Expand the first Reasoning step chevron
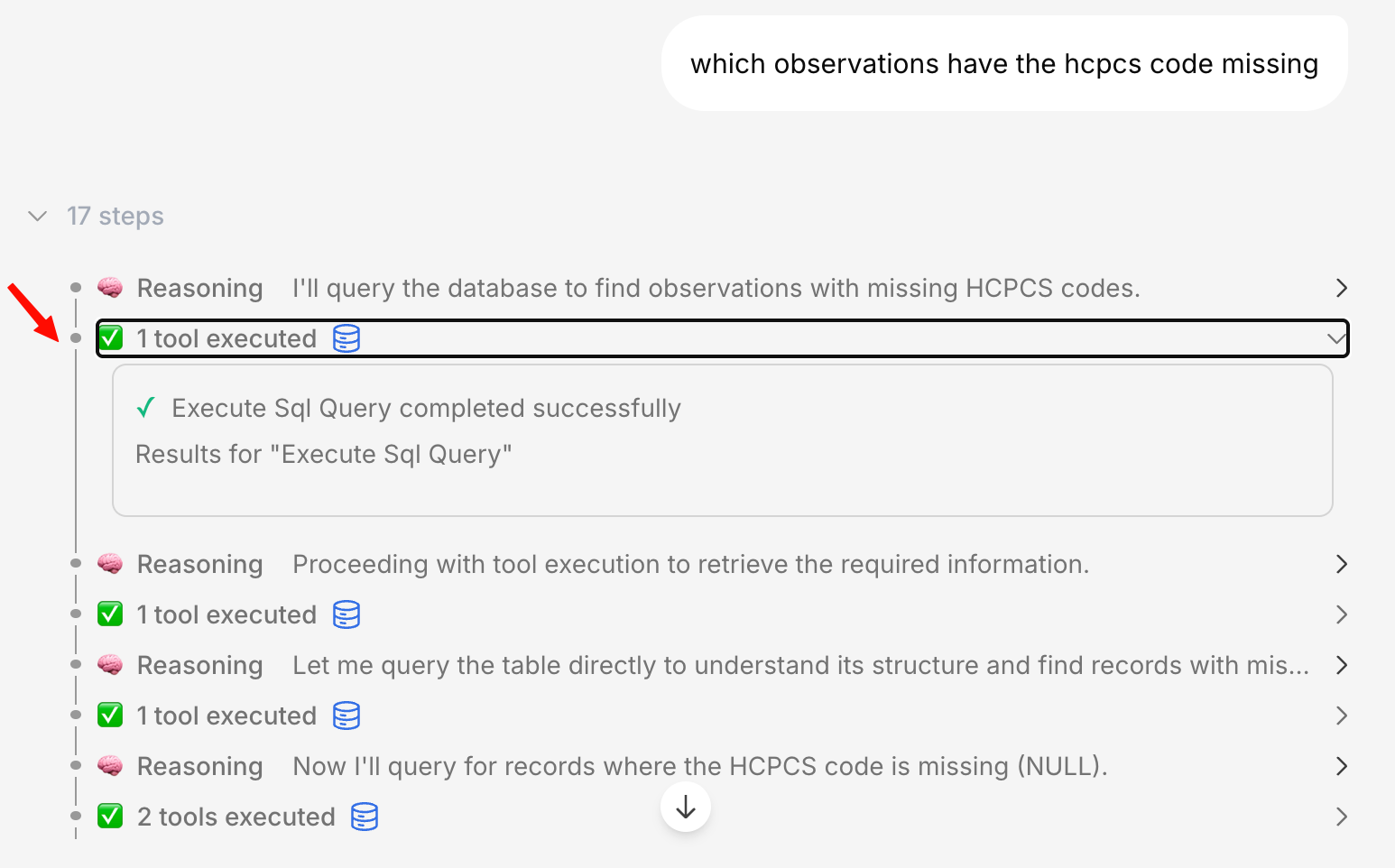Screen dimensions: 1395x868 point(1342,288)
